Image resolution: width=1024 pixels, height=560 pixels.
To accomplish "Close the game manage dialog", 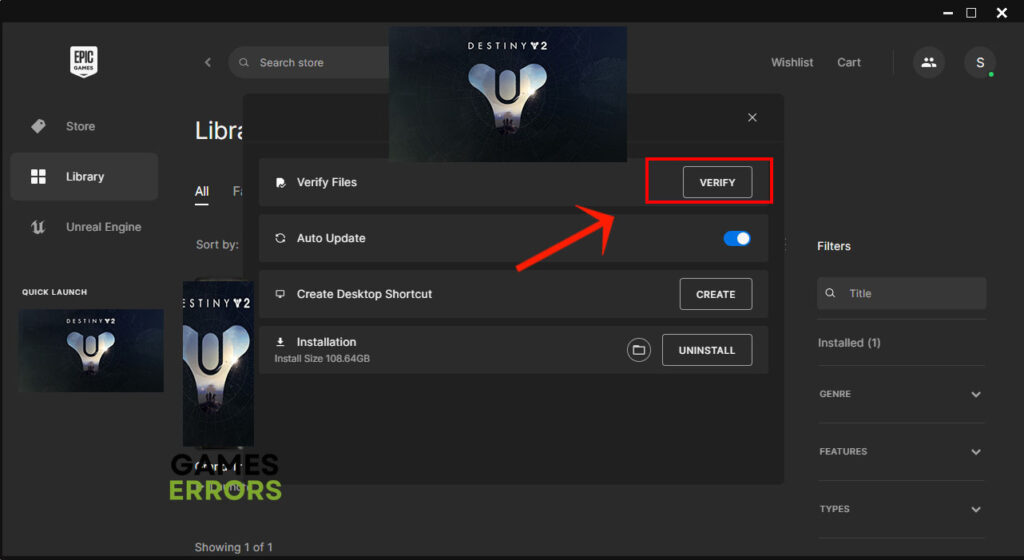I will pos(752,118).
